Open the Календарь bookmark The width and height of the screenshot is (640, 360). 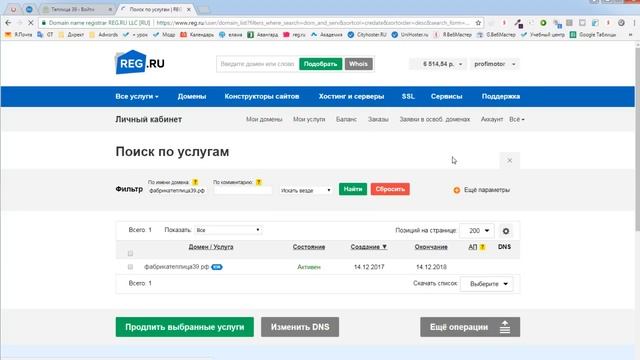click(x=197, y=35)
